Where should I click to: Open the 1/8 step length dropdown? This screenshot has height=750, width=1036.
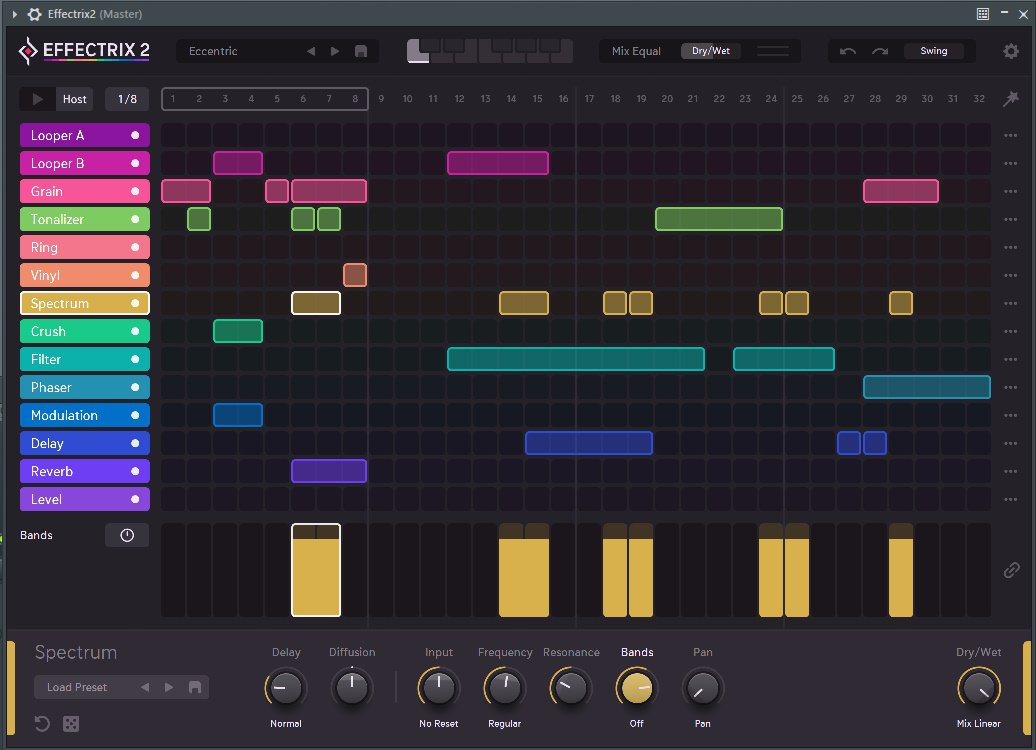[x=127, y=99]
